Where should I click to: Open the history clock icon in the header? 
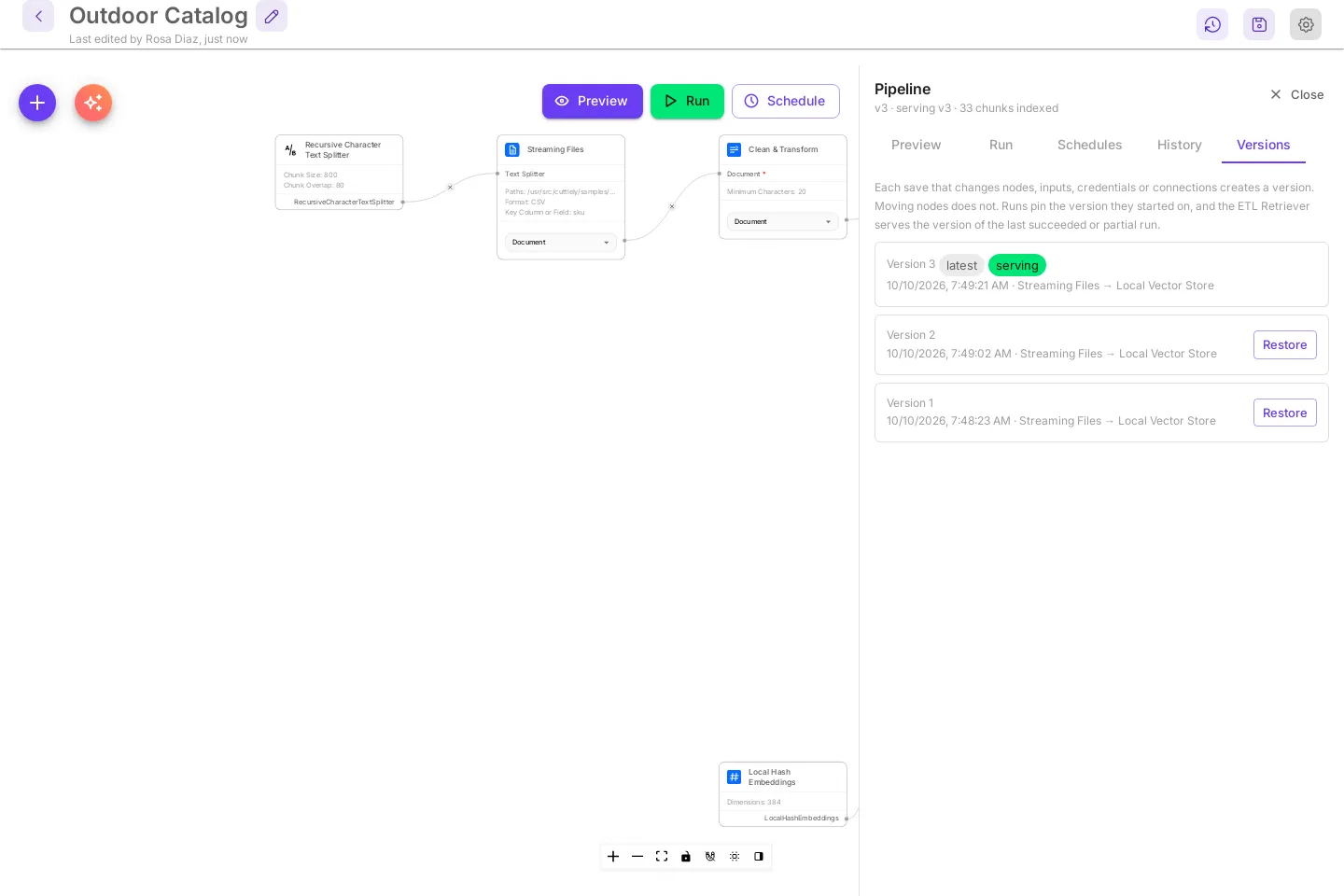click(1212, 24)
